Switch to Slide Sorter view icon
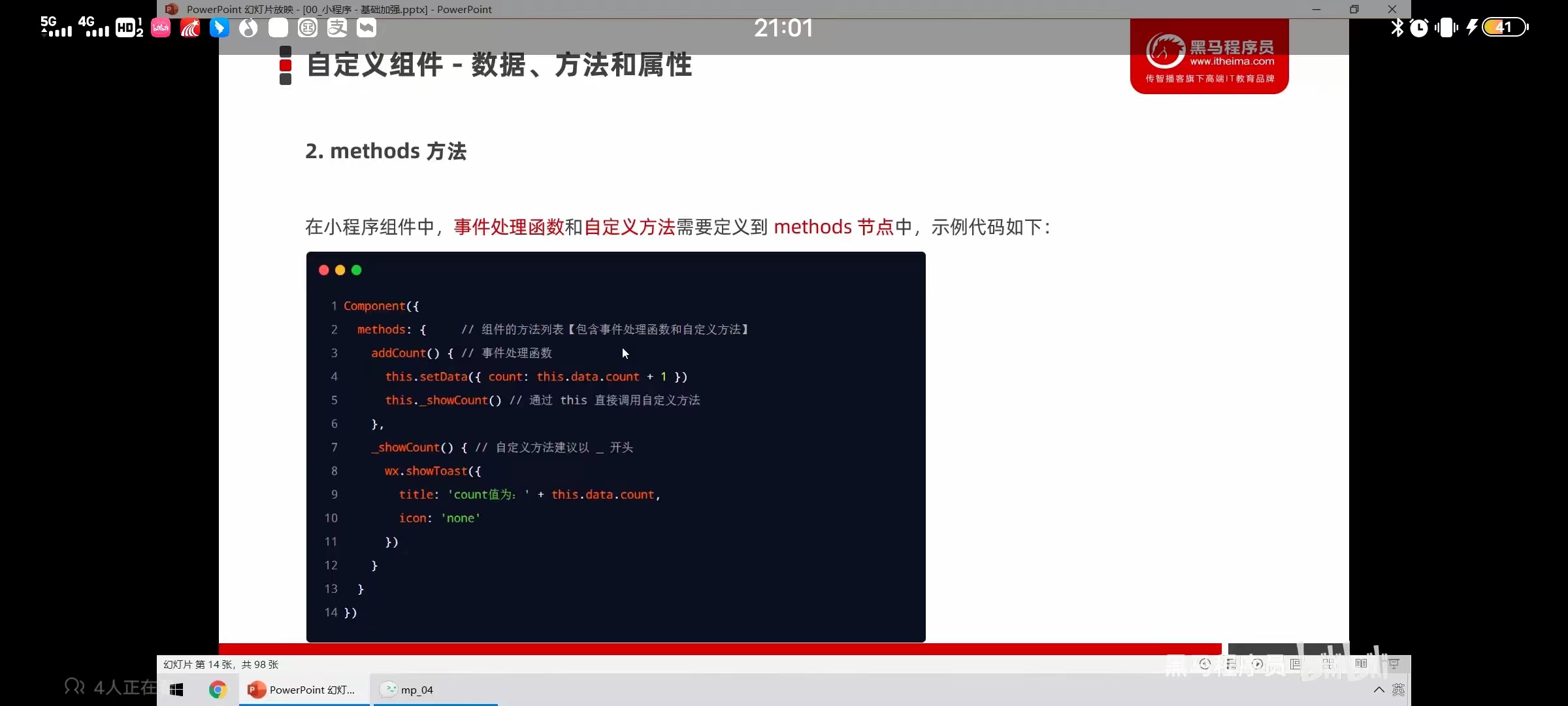 click(1328, 664)
